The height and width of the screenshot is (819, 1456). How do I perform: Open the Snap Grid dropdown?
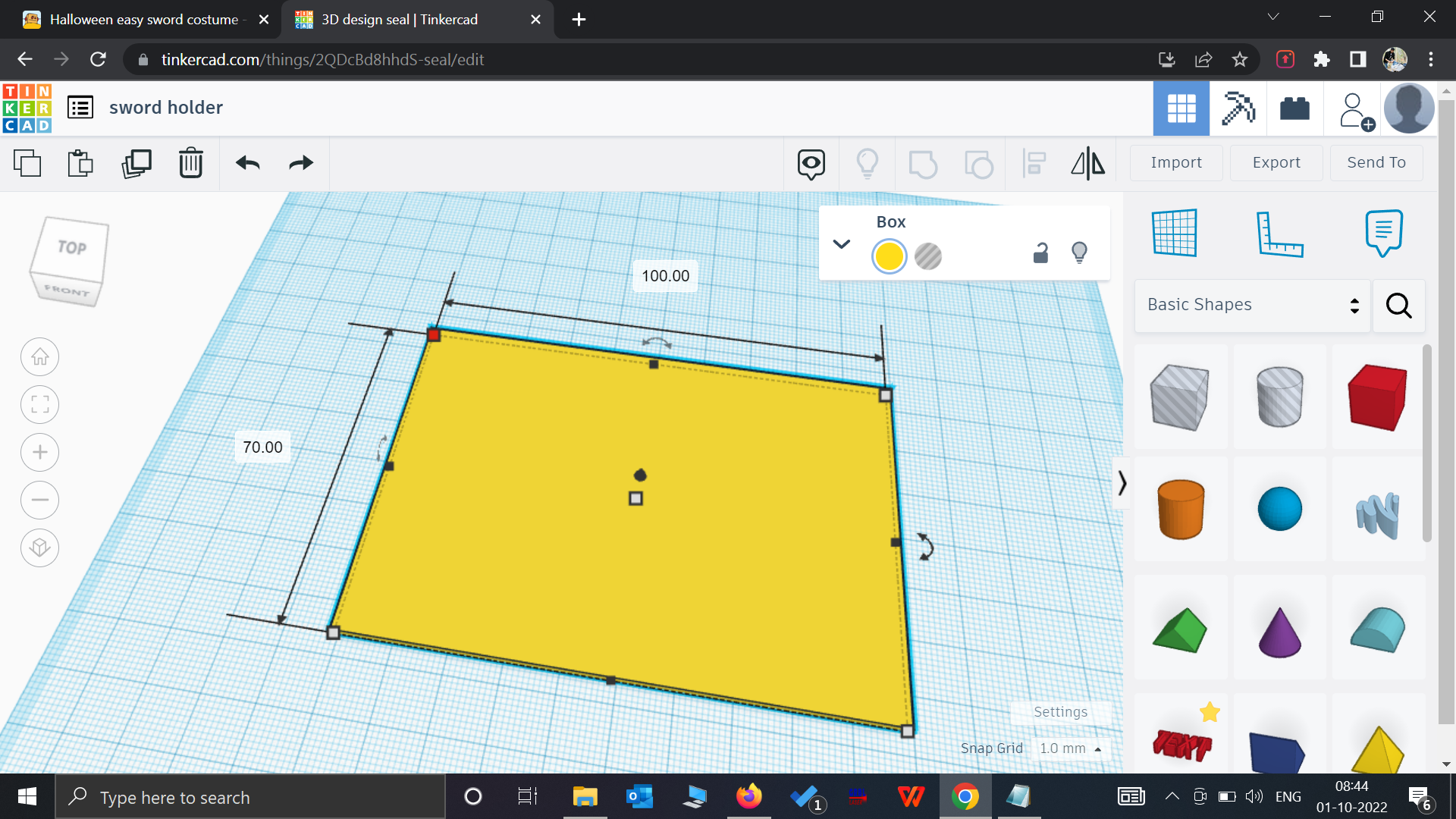[1070, 748]
